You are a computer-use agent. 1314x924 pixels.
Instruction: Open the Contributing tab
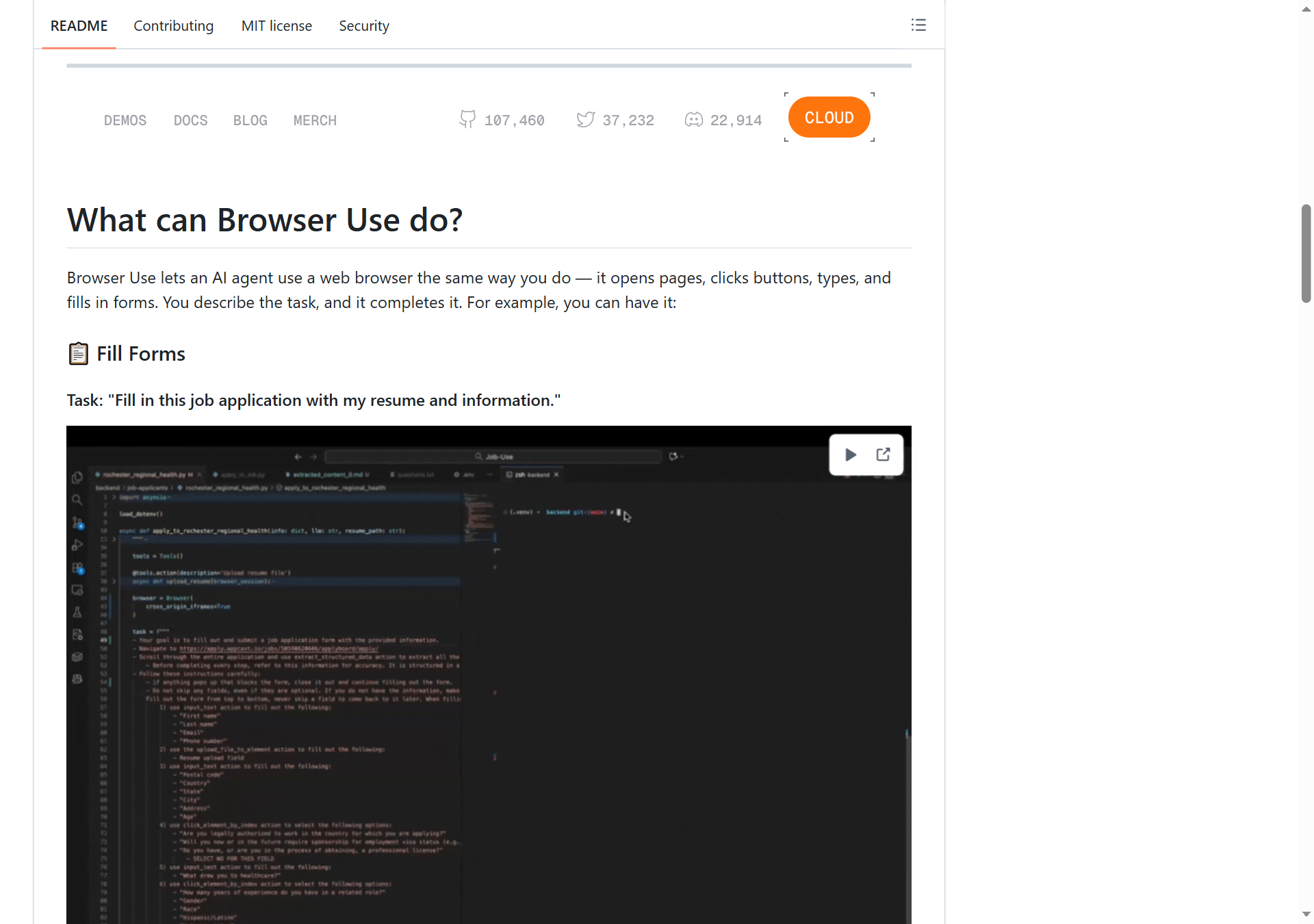click(173, 26)
